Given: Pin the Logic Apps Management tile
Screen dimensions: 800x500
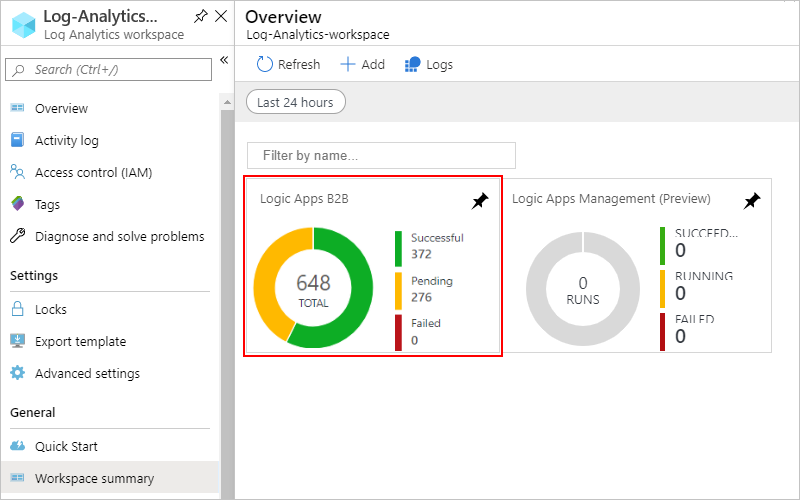Looking at the screenshot, I should 752,201.
